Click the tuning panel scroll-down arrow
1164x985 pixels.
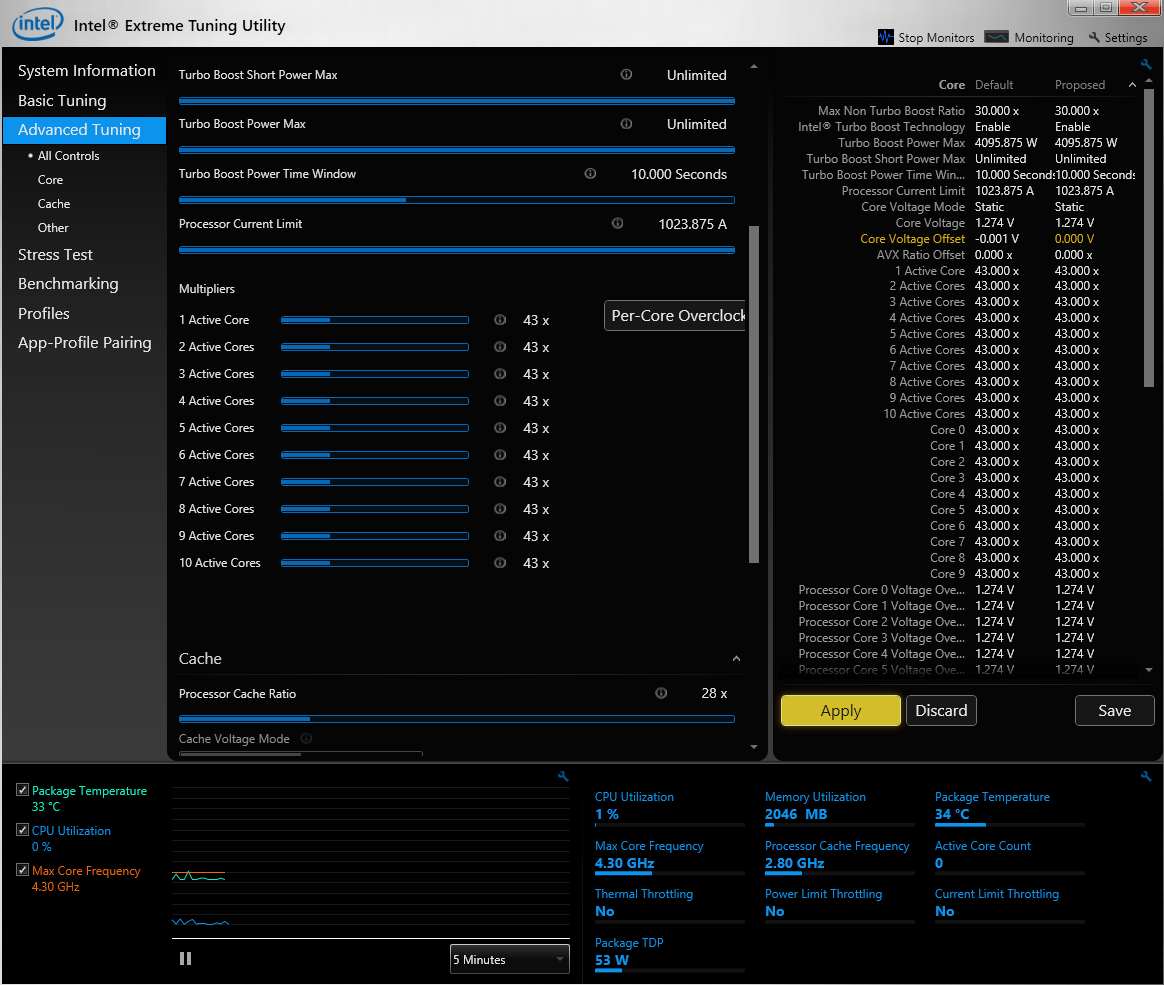tap(753, 747)
